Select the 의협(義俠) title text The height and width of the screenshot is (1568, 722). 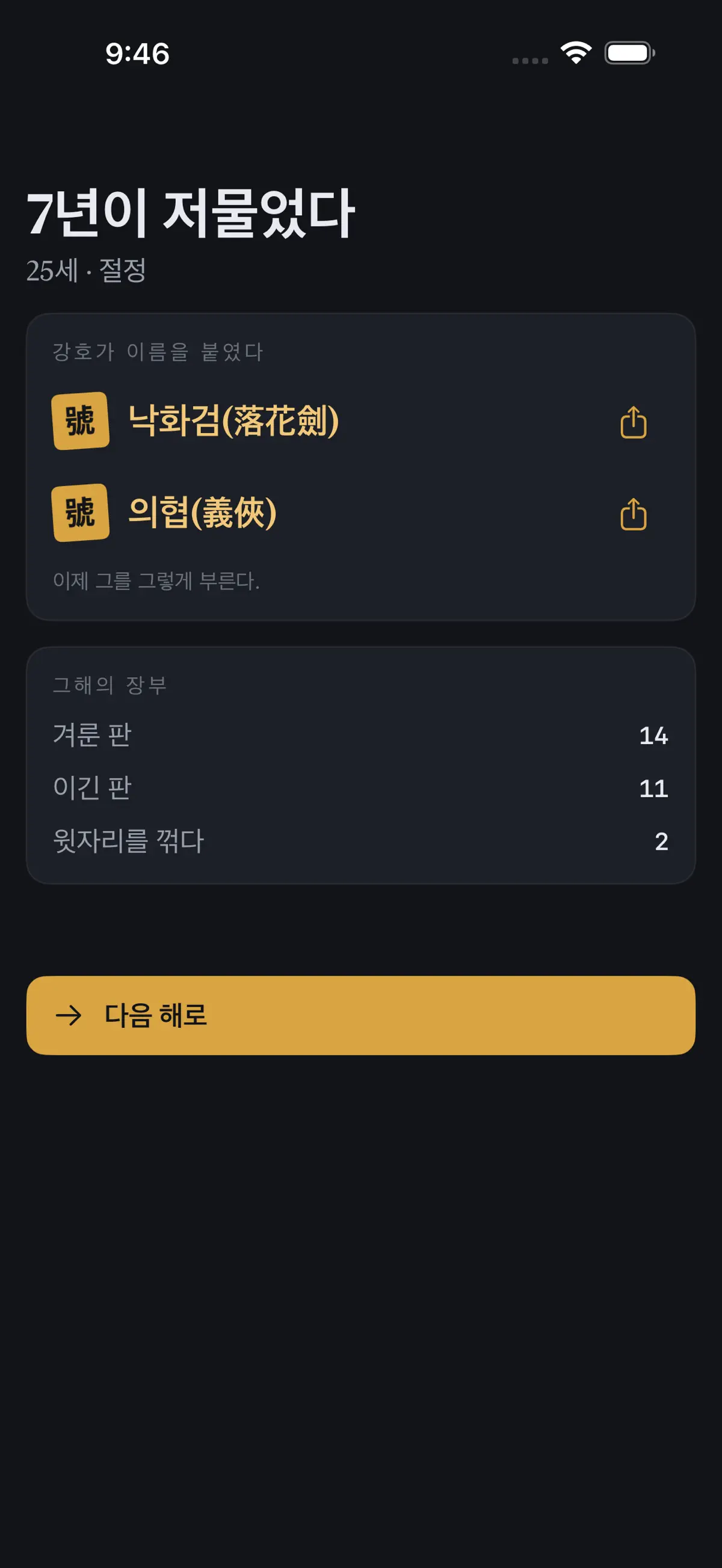pyautogui.click(x=203, y=512)
